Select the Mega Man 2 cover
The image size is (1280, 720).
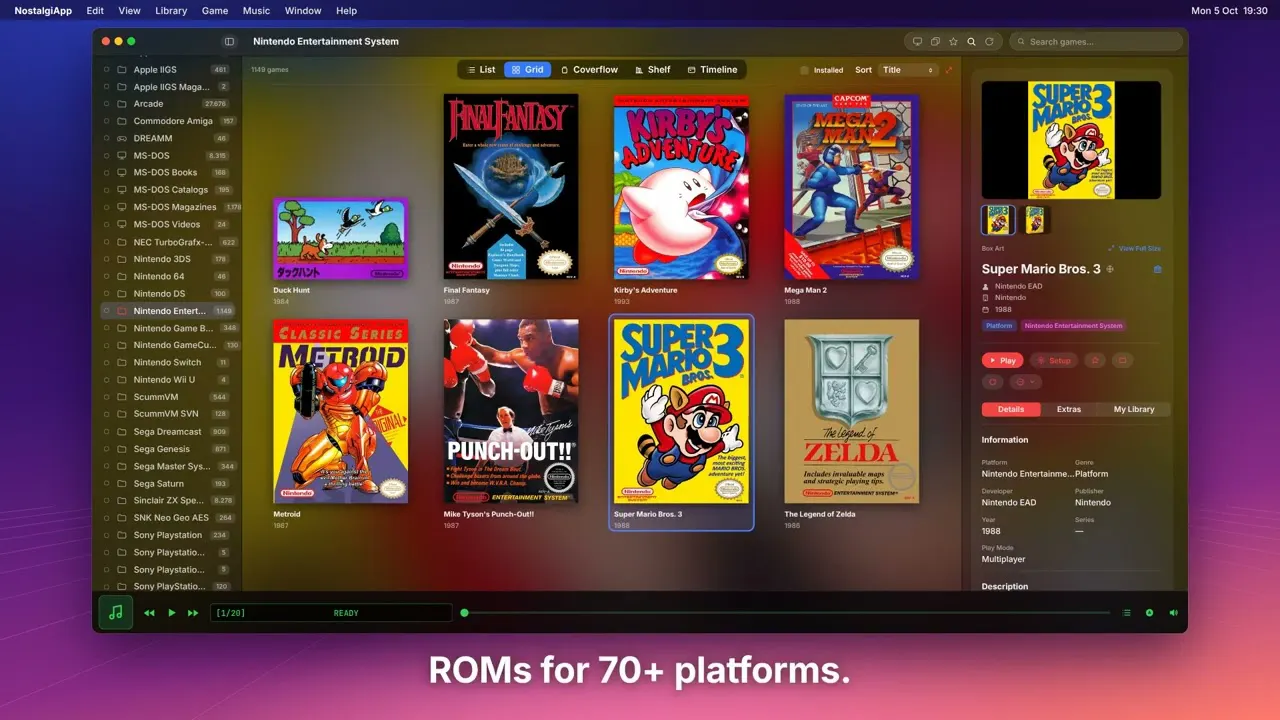pos(851,187)
